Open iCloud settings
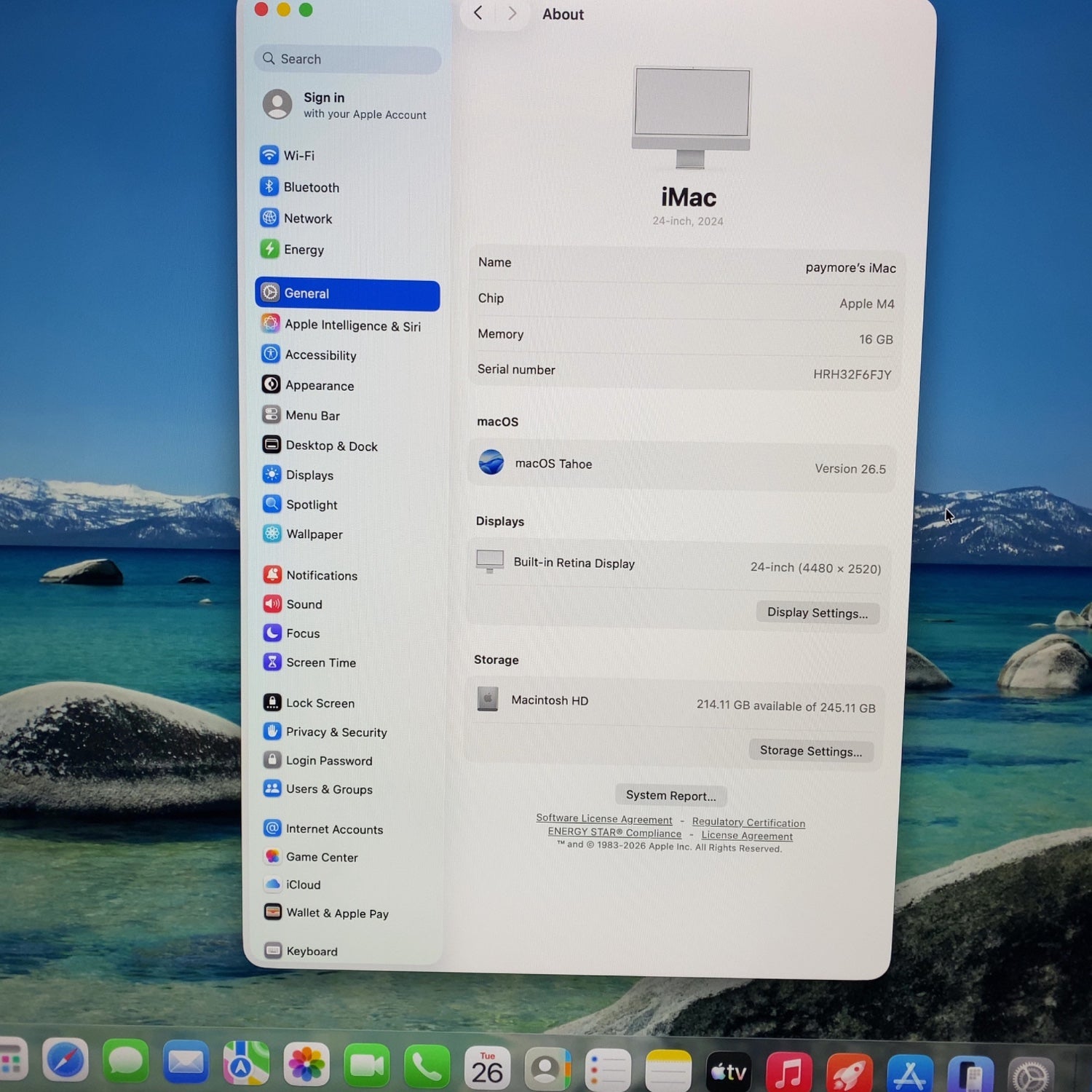The width and height of the screenshot is (1092, 1092). click(x=293, y=885)
